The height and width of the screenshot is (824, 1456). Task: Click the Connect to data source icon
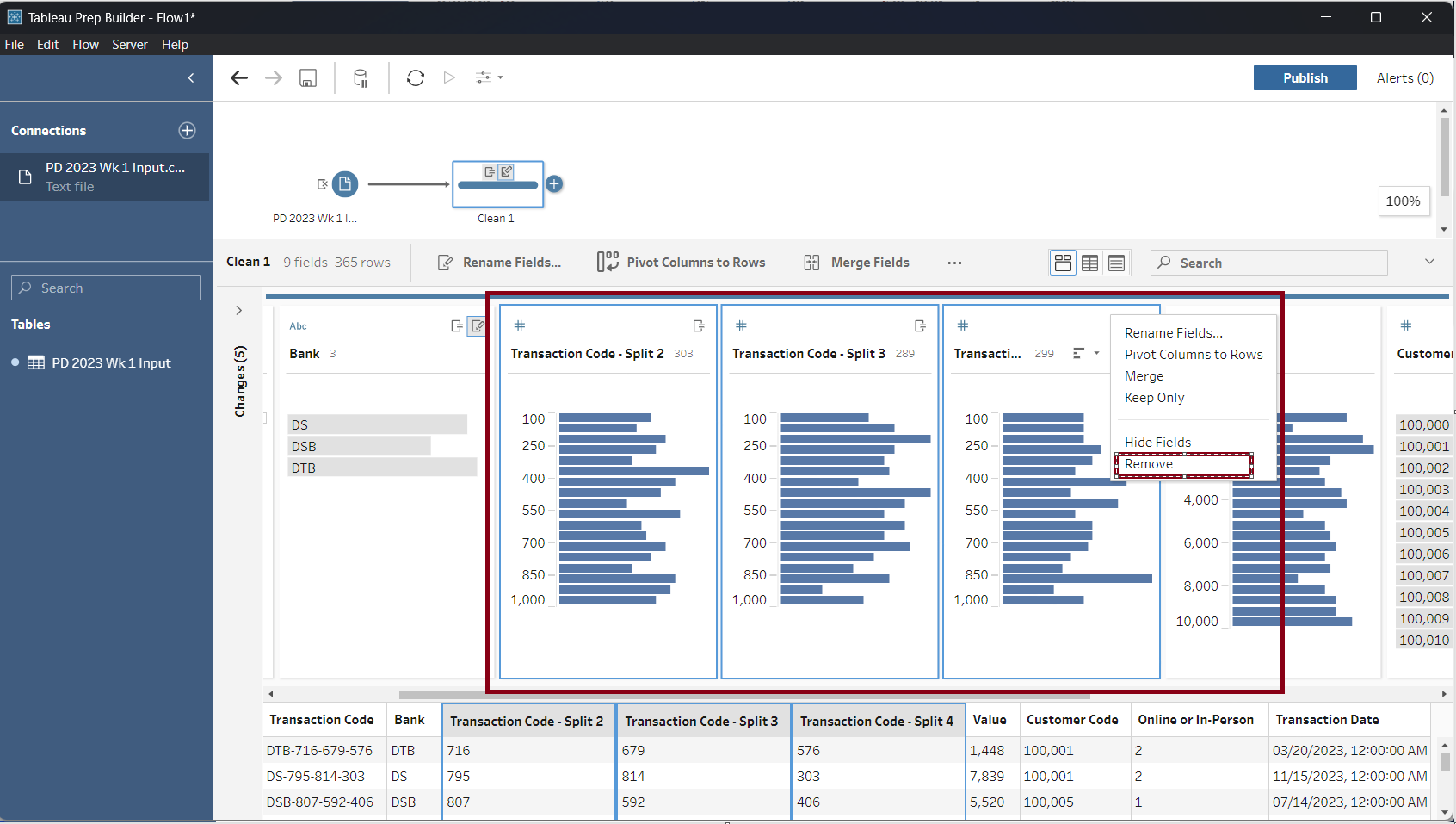tap(361, 78)
